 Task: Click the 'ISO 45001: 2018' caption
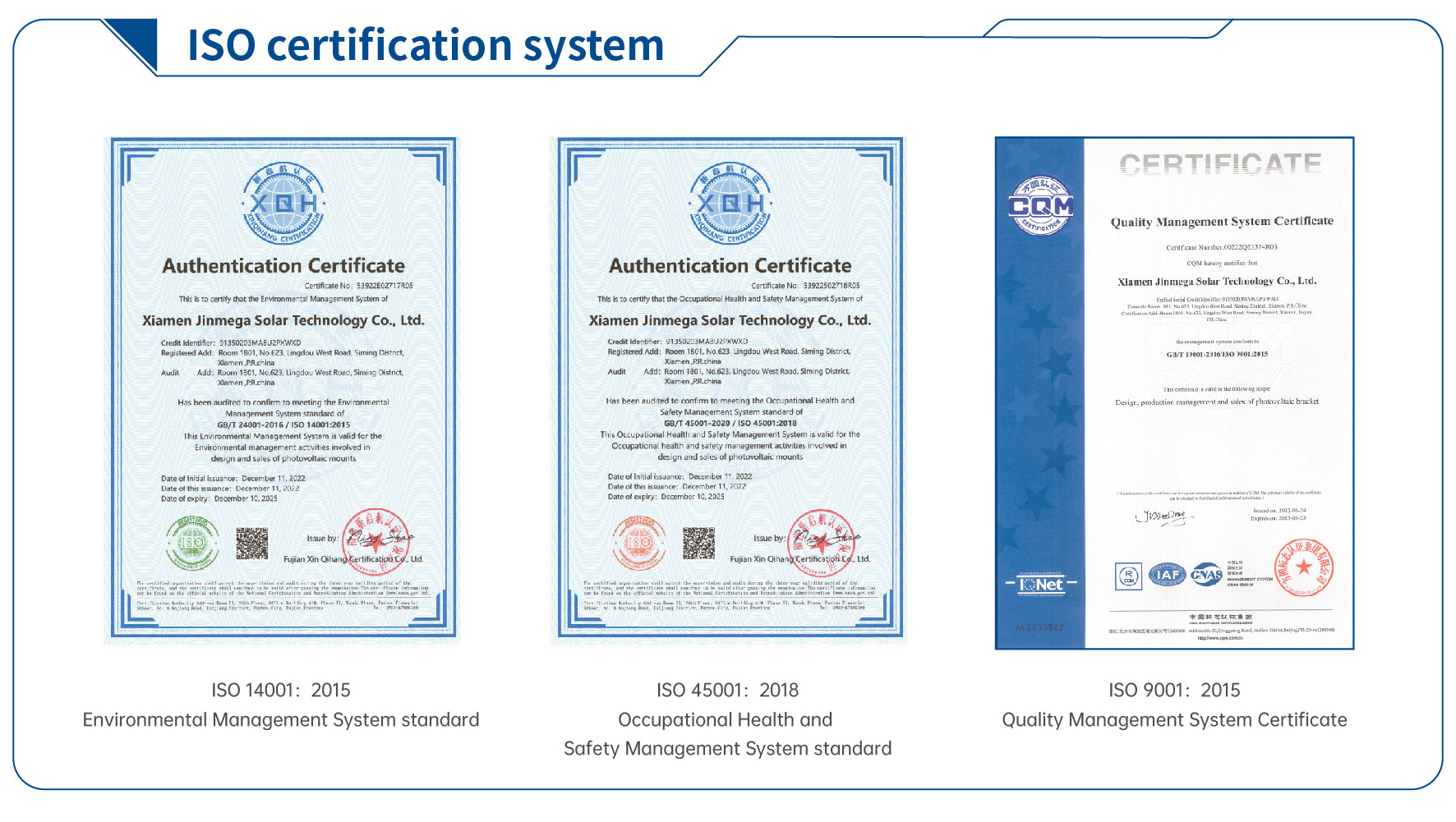[727, 690]
